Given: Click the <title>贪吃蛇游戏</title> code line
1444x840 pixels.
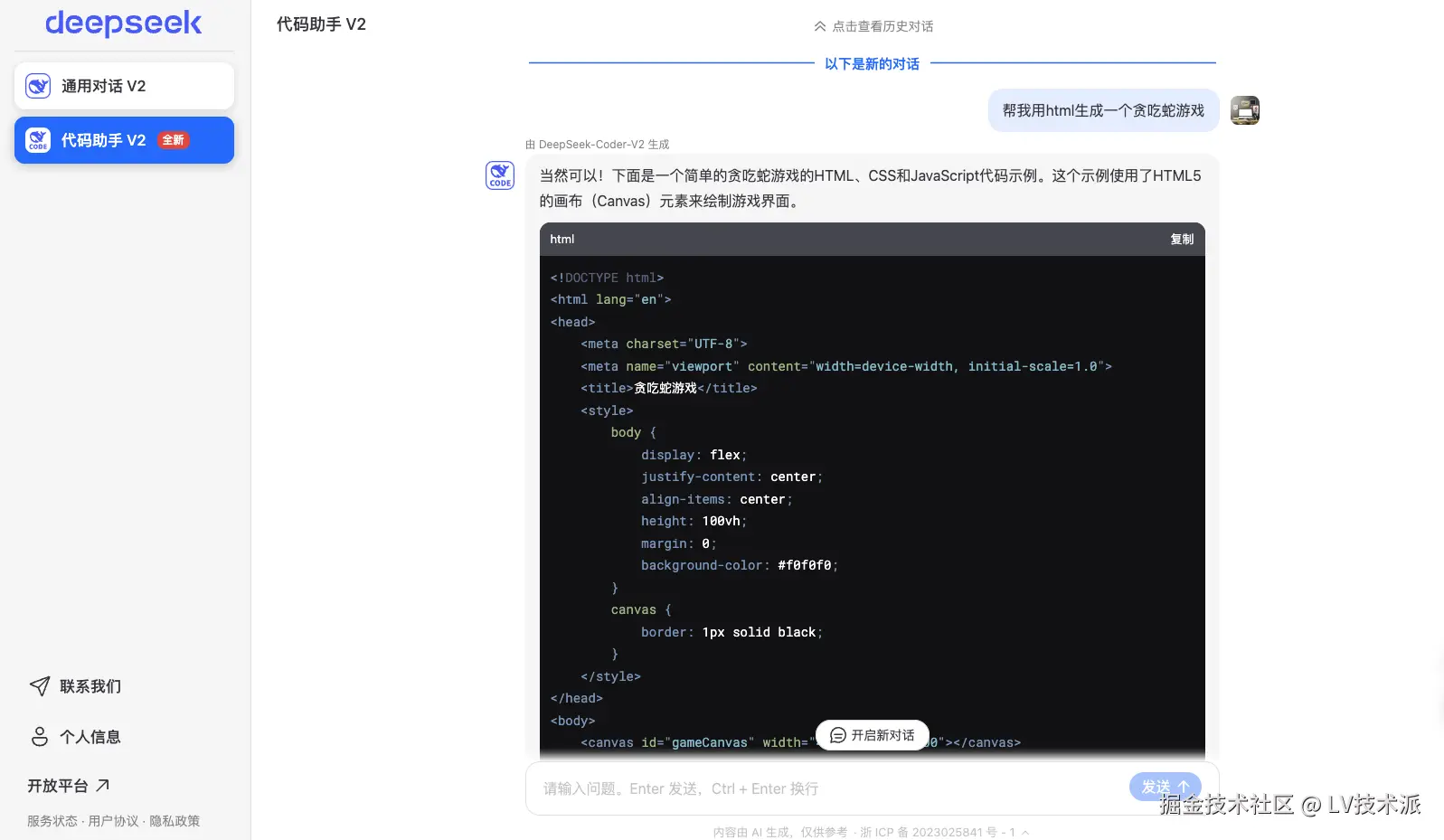Looking at the screenshot, I should coord(669,388).
